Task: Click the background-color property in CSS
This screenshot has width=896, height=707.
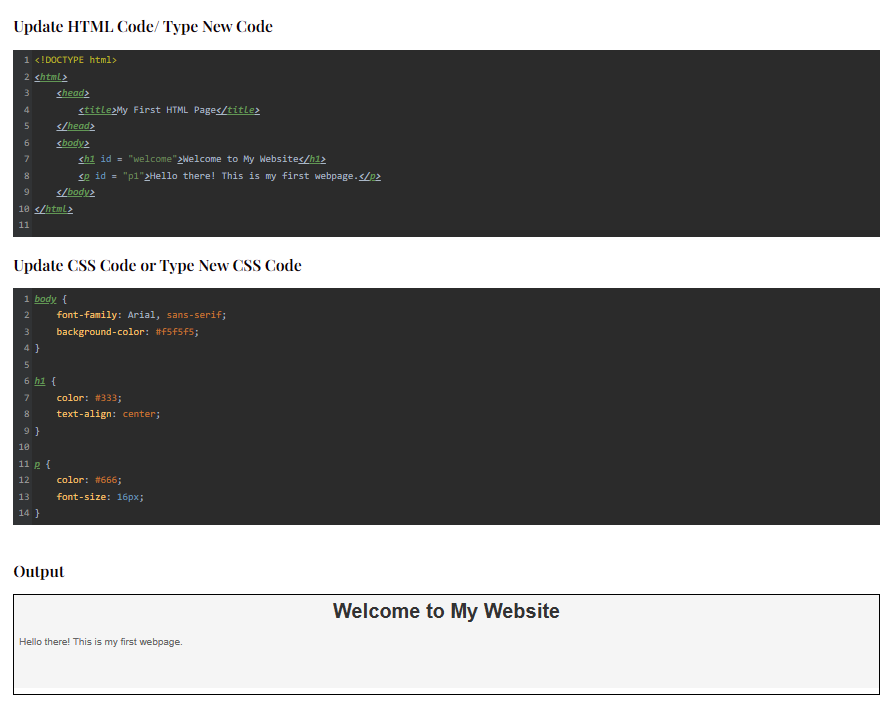Action: click(101, 332)
